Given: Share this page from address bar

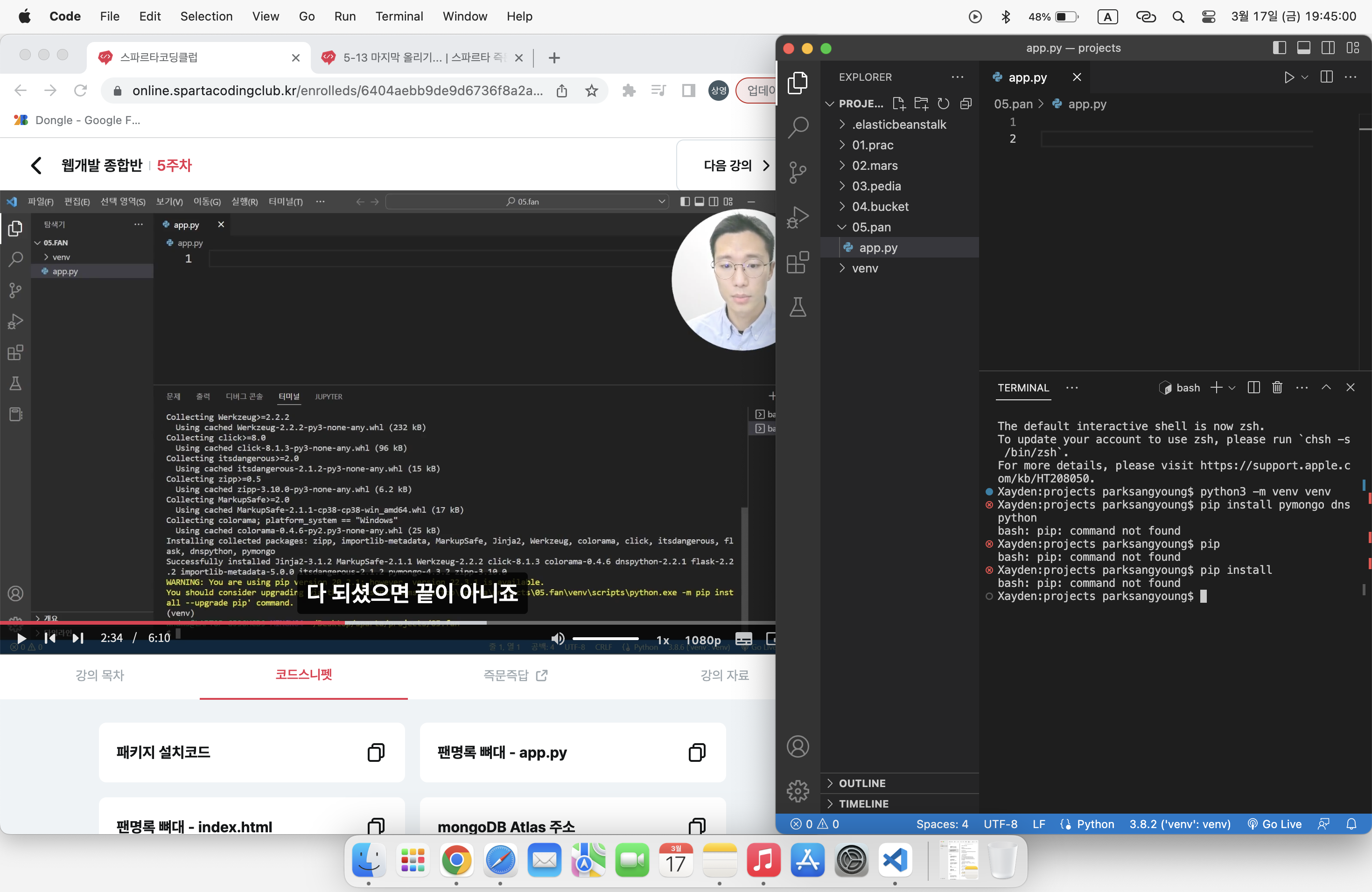Looking at the screenshot, I should point(562,91).
